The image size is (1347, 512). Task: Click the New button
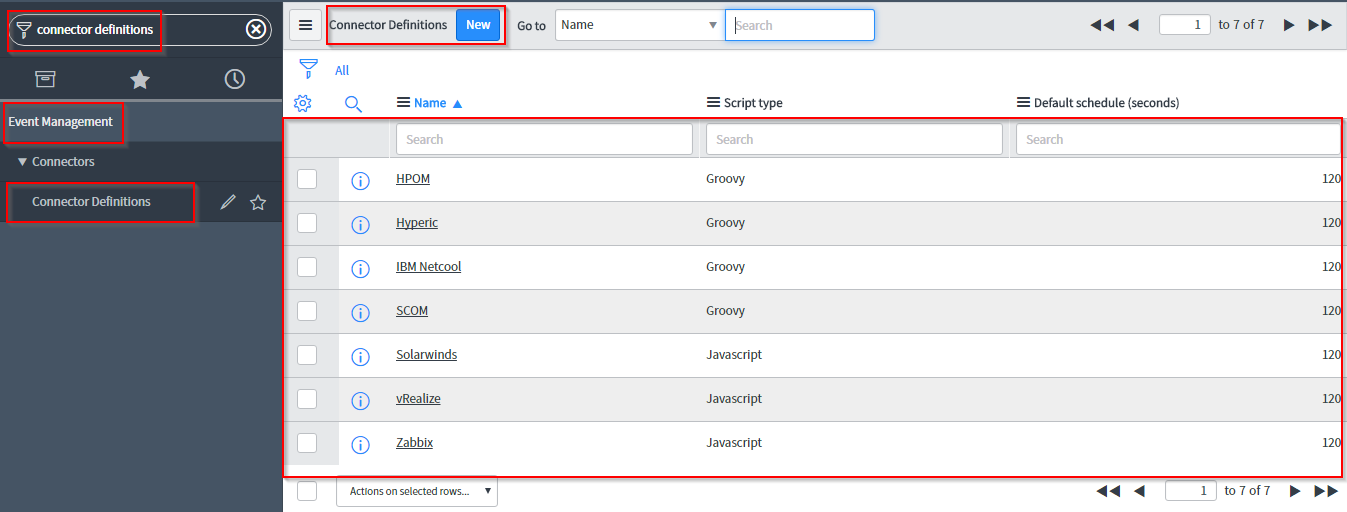(x=478, y=25)
